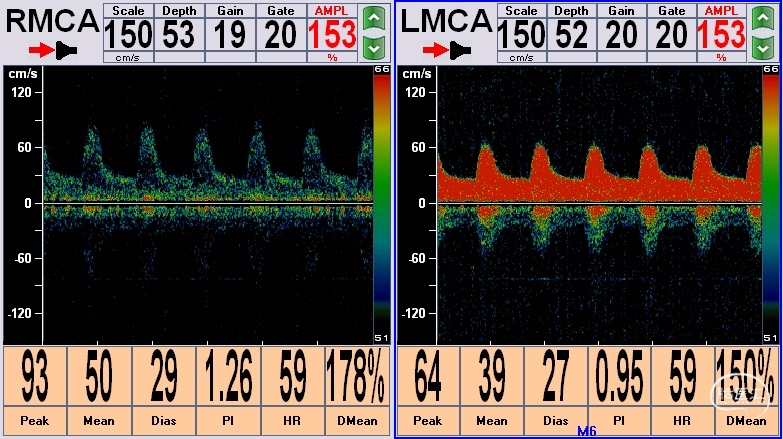Click the LMCA Doppler spectrum waveform
The width and height of the screenshot is (783, 439).
click(x=599, y=204)
